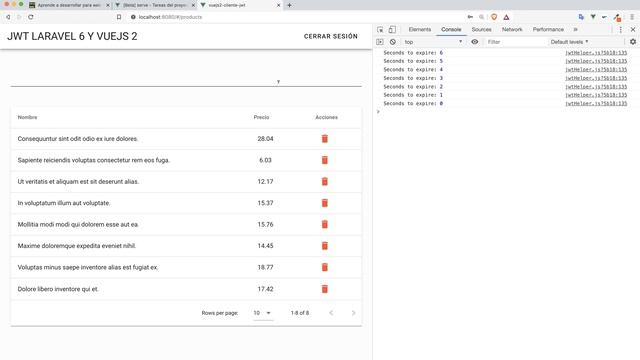Open new browser tab
640x360 pixels.
pyautogui.click(x=289, y=5)
